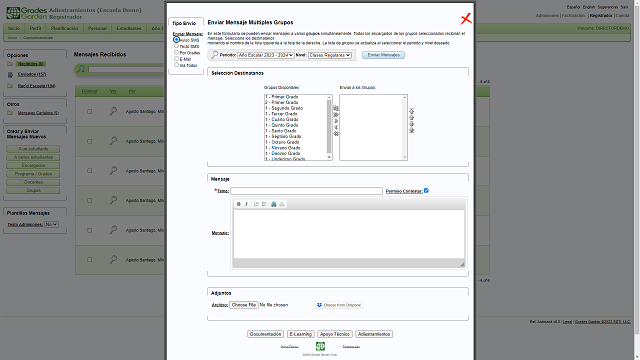The width and height of the screenshot is (640, 360).
Task: Click the double-right arrow between group lists
Action: point(336,115)
